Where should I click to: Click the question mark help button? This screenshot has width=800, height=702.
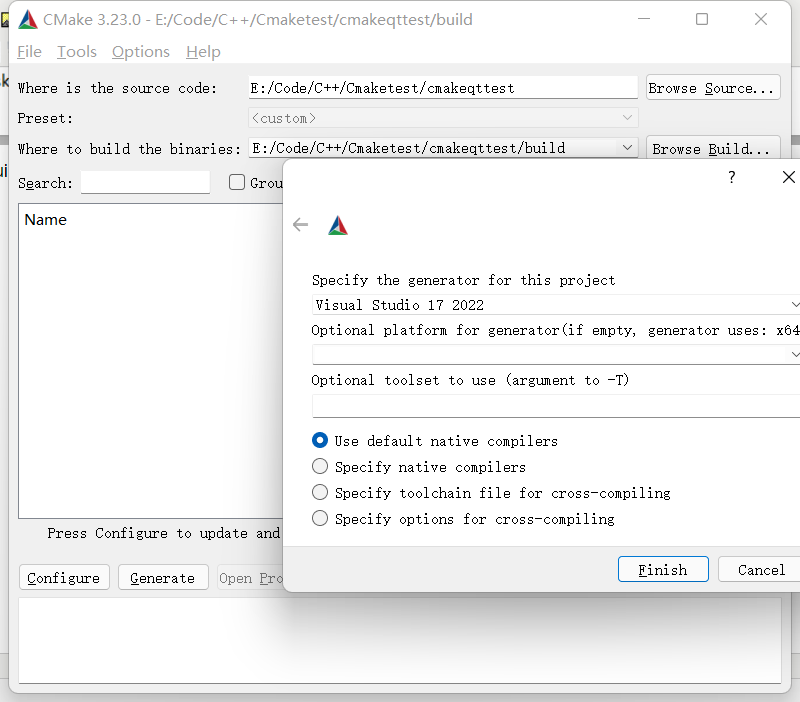coord(732,178)
